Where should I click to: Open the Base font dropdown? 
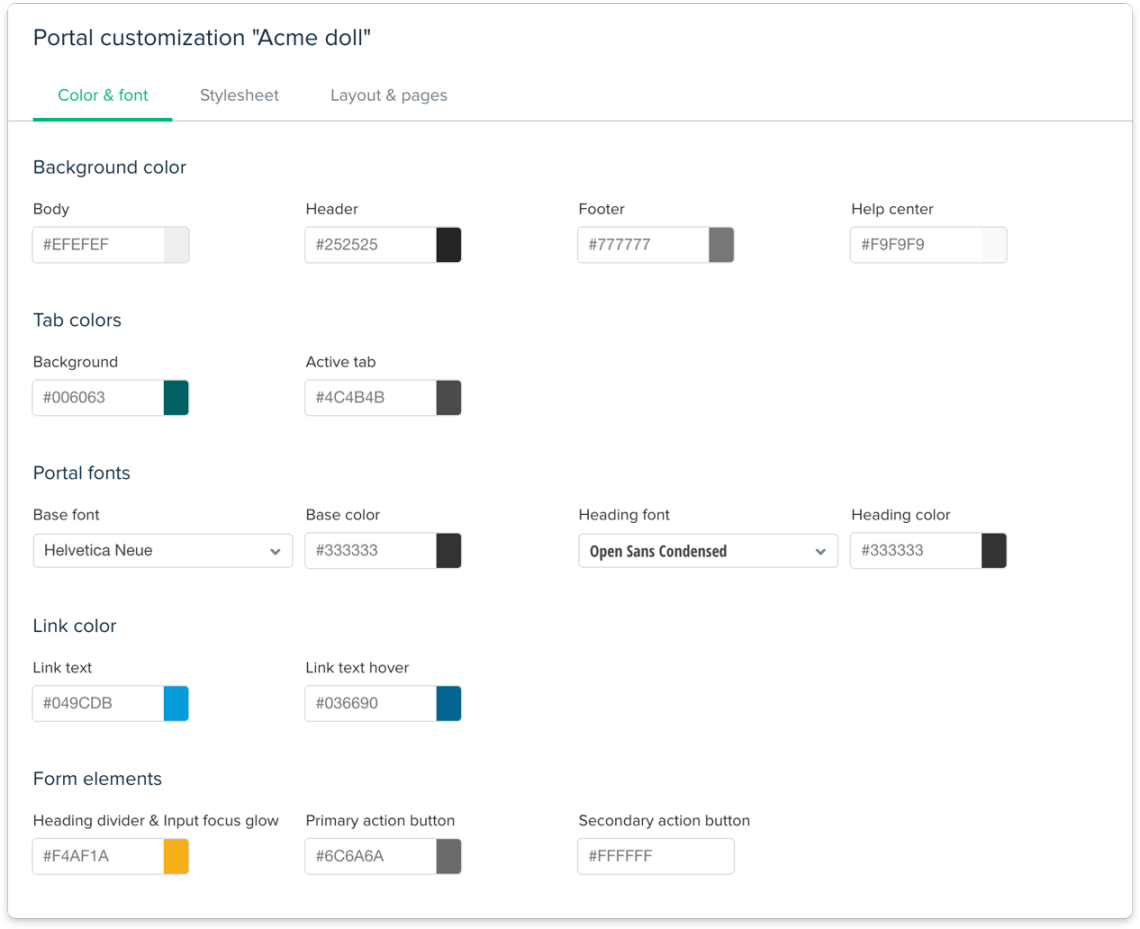(162, 550)
